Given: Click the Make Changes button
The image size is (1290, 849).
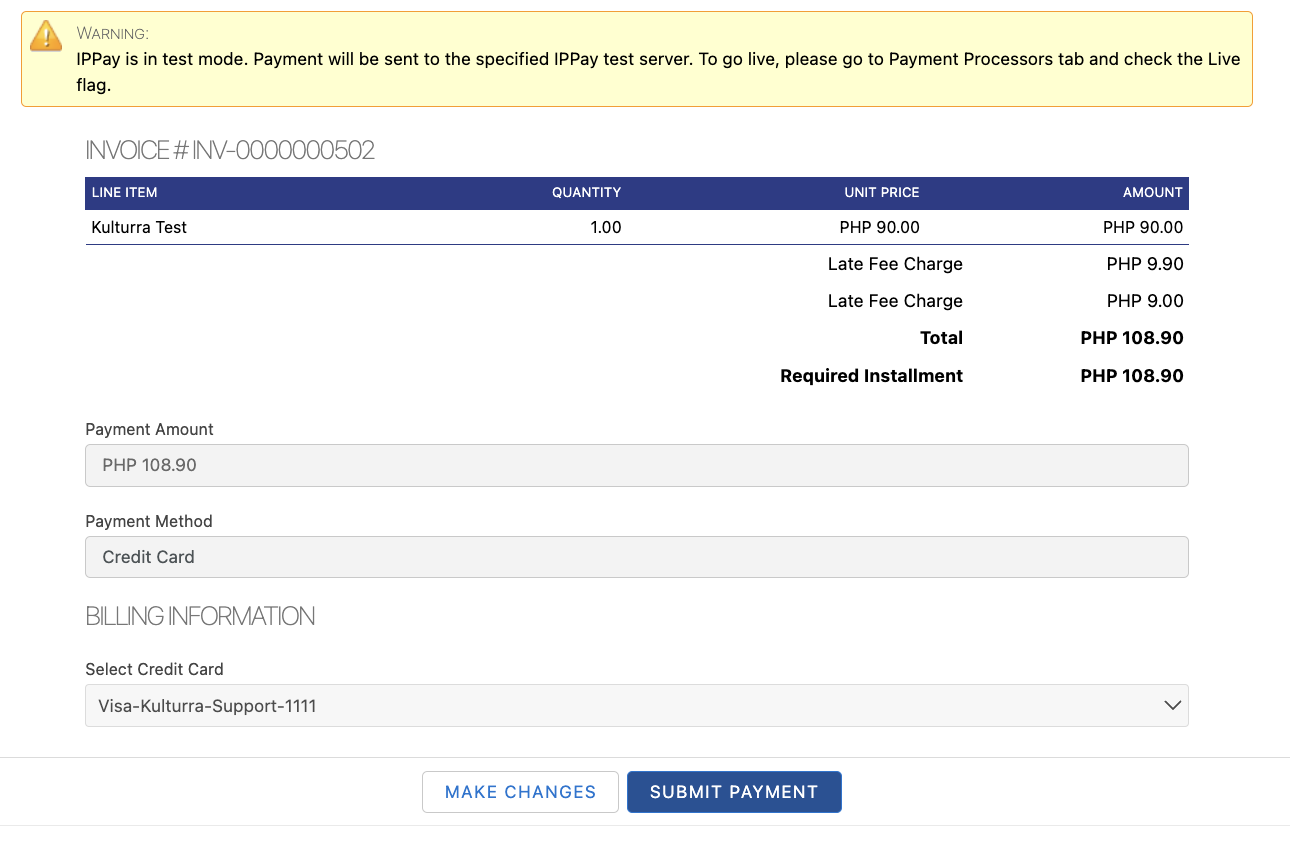Looking at the screenshot, I should click(x=520, y=792).
